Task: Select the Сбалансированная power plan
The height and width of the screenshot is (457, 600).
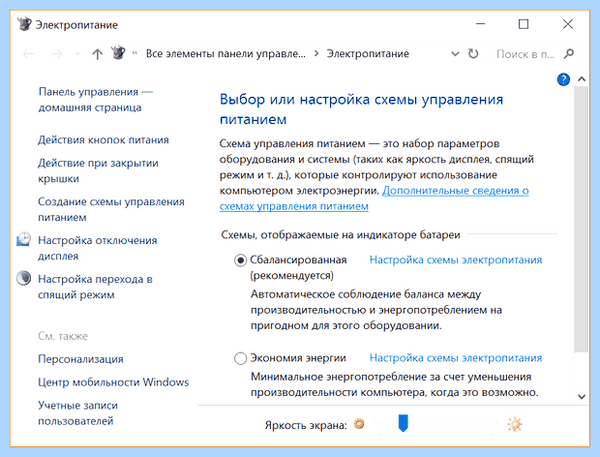Action: (240, 261)
